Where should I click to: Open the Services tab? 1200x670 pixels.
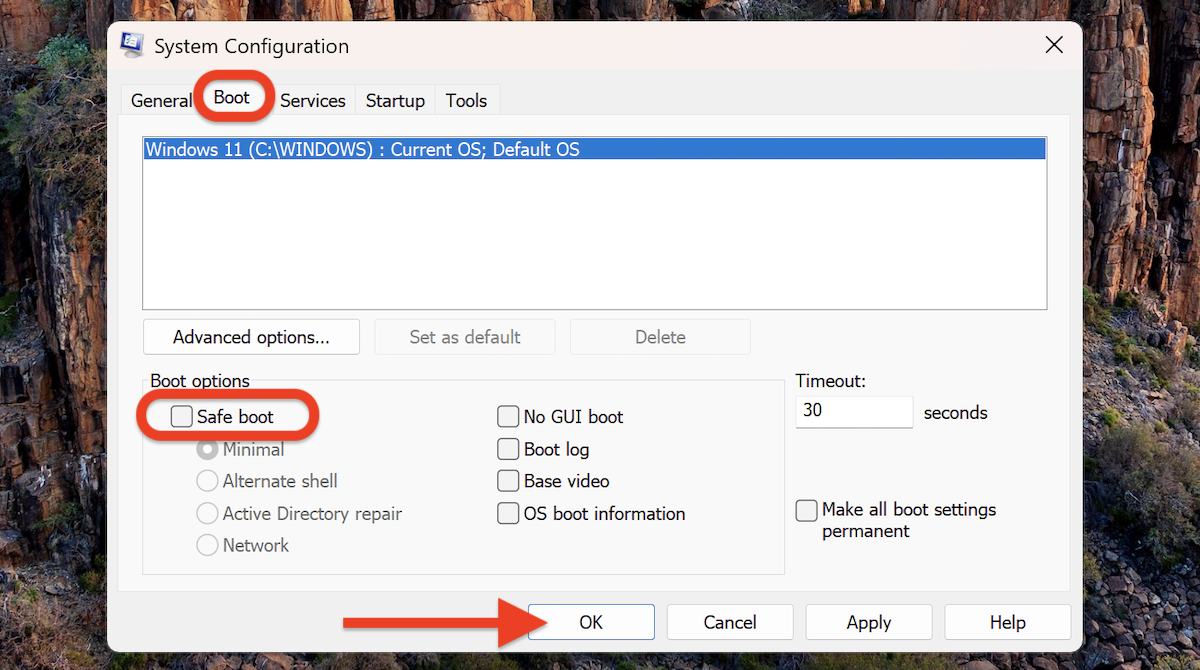313,100
